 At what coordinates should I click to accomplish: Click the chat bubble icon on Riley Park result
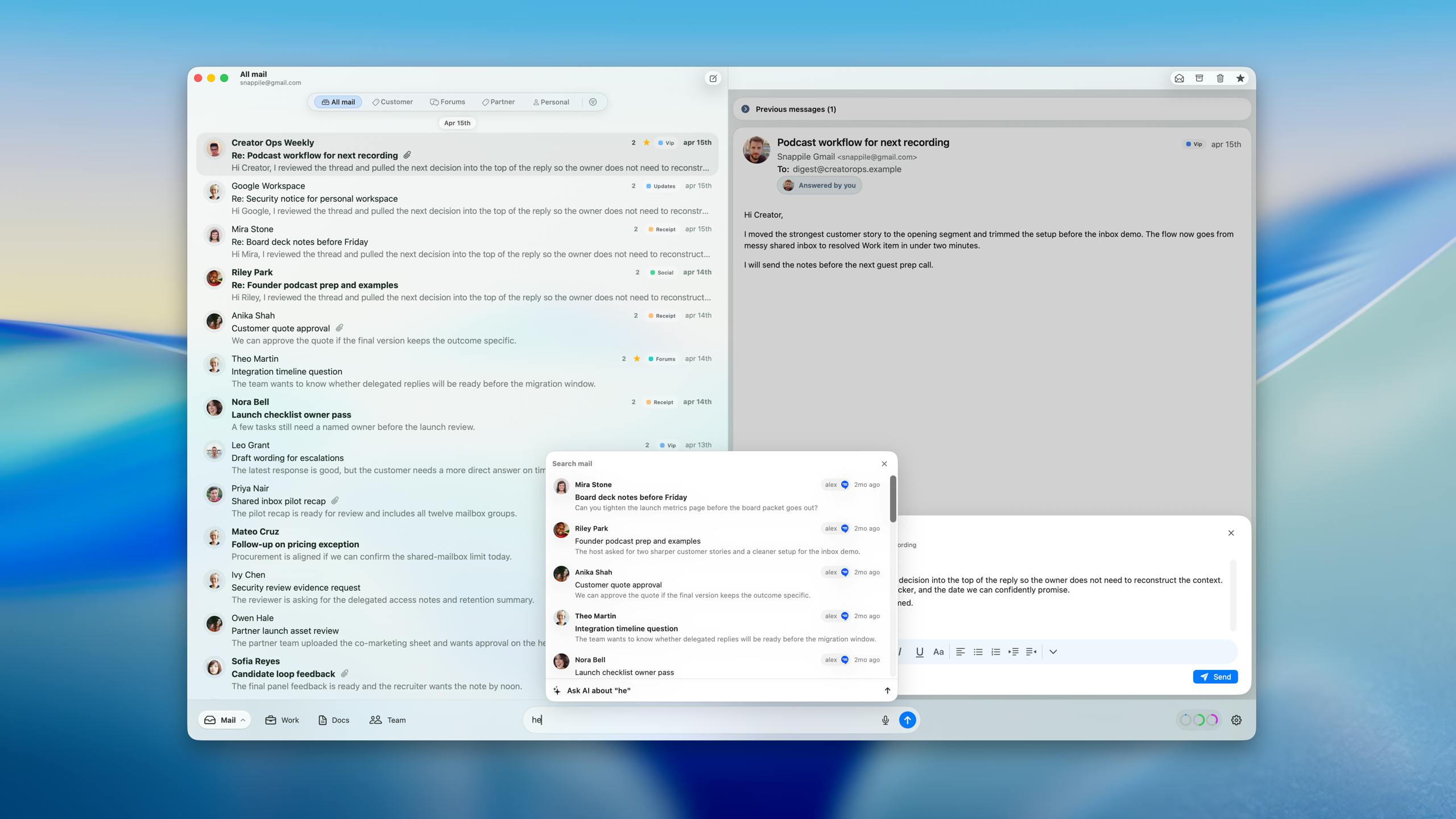pyautogui.click(x=845, y=529)
